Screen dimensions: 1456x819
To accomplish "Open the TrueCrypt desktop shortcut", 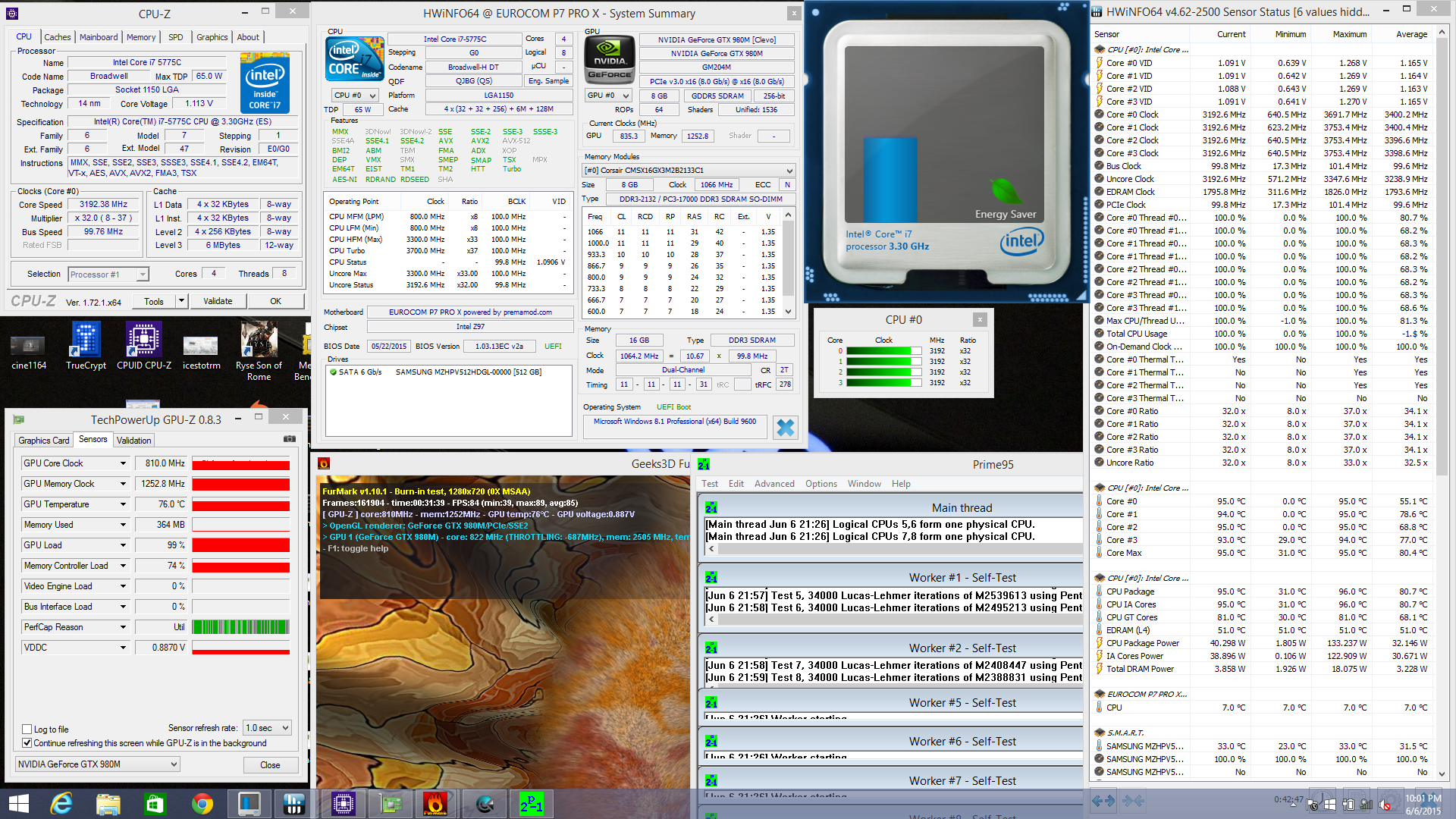I will pyautogui.click(x=86, y=347).
